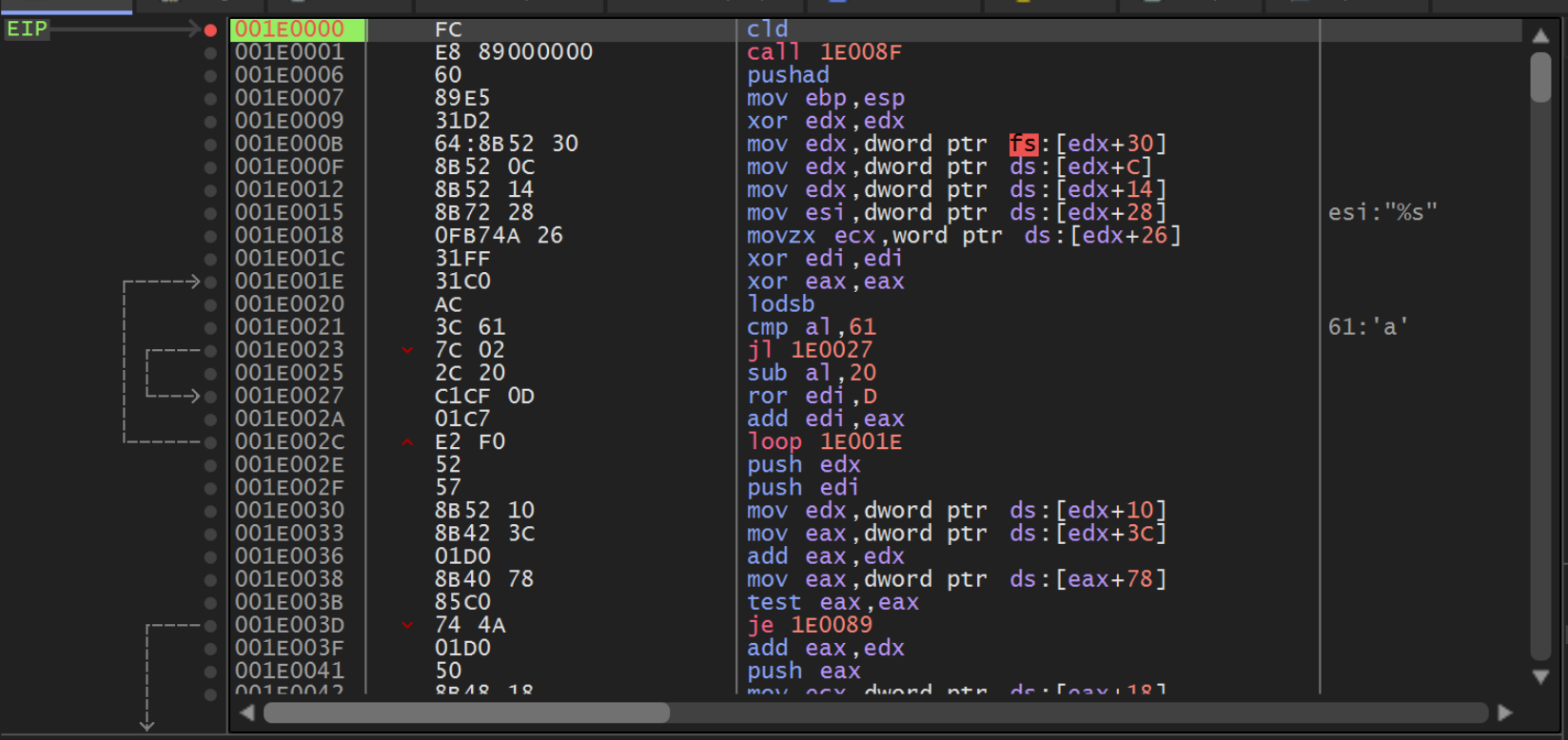Click the EIP indicator label
The image size is (1568, 740).
pos(27,29)
